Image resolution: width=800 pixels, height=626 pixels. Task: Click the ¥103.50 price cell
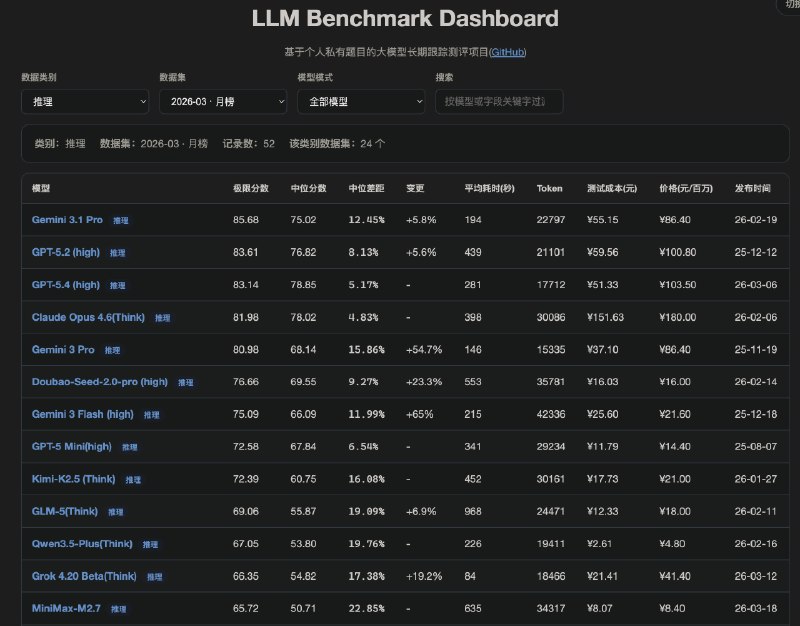point(678,285)
